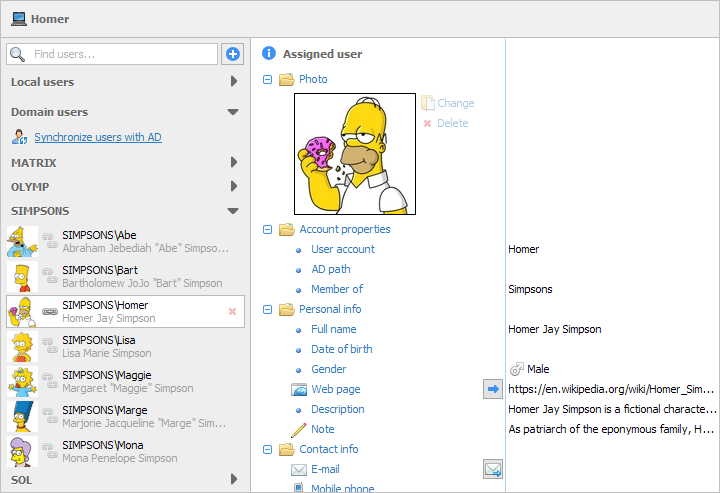Click the send e-mail envelope icon
The height and width of the screenshot is (493, 720).
pyautogui.click(x=492, y=469)
